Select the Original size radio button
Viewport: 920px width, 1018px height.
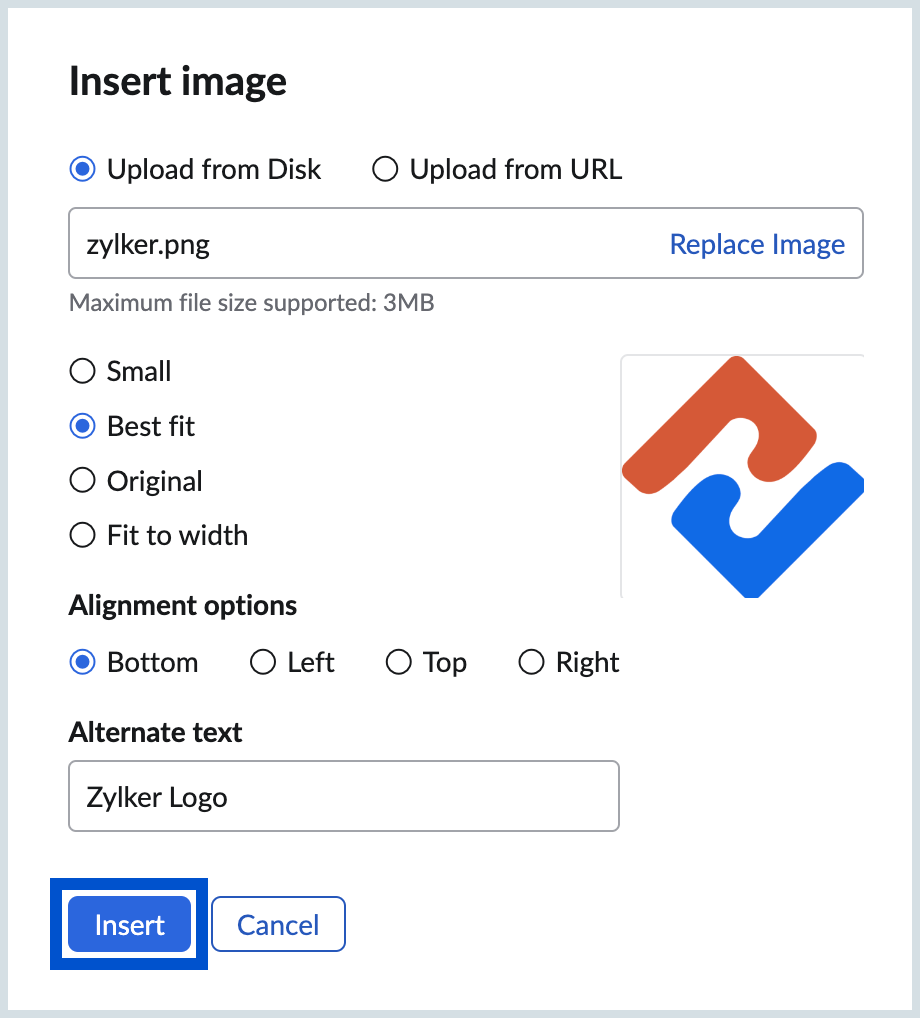82,481
